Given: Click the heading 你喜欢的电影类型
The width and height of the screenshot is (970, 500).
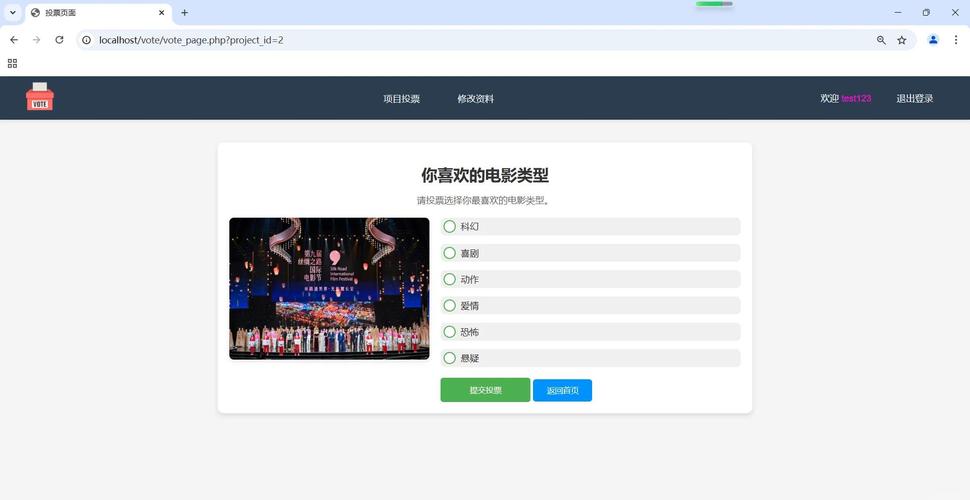Looking at the screenshot, I should [x=485, y=176].
